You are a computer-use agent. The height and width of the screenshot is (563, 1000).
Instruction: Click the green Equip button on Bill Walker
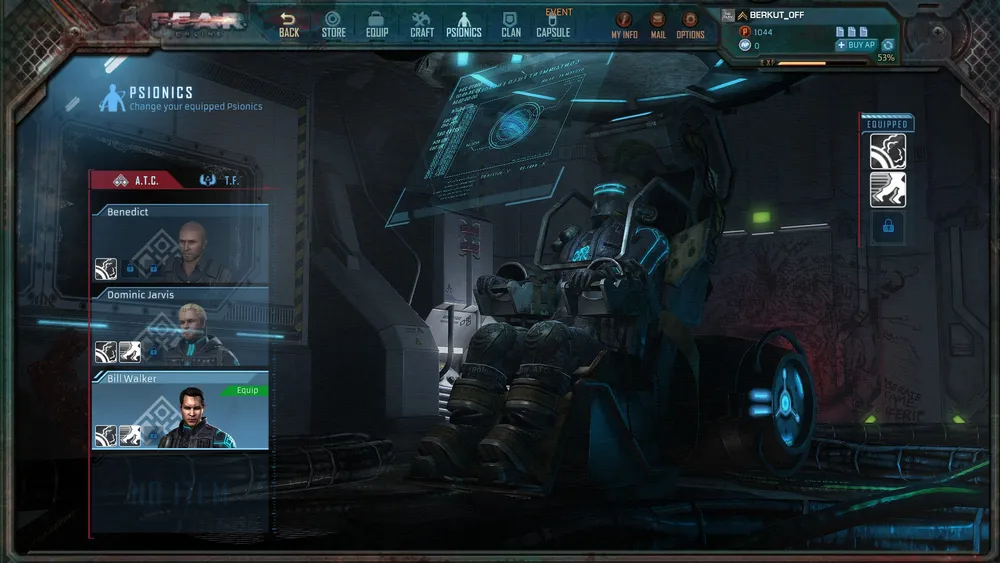coord(246,390)
